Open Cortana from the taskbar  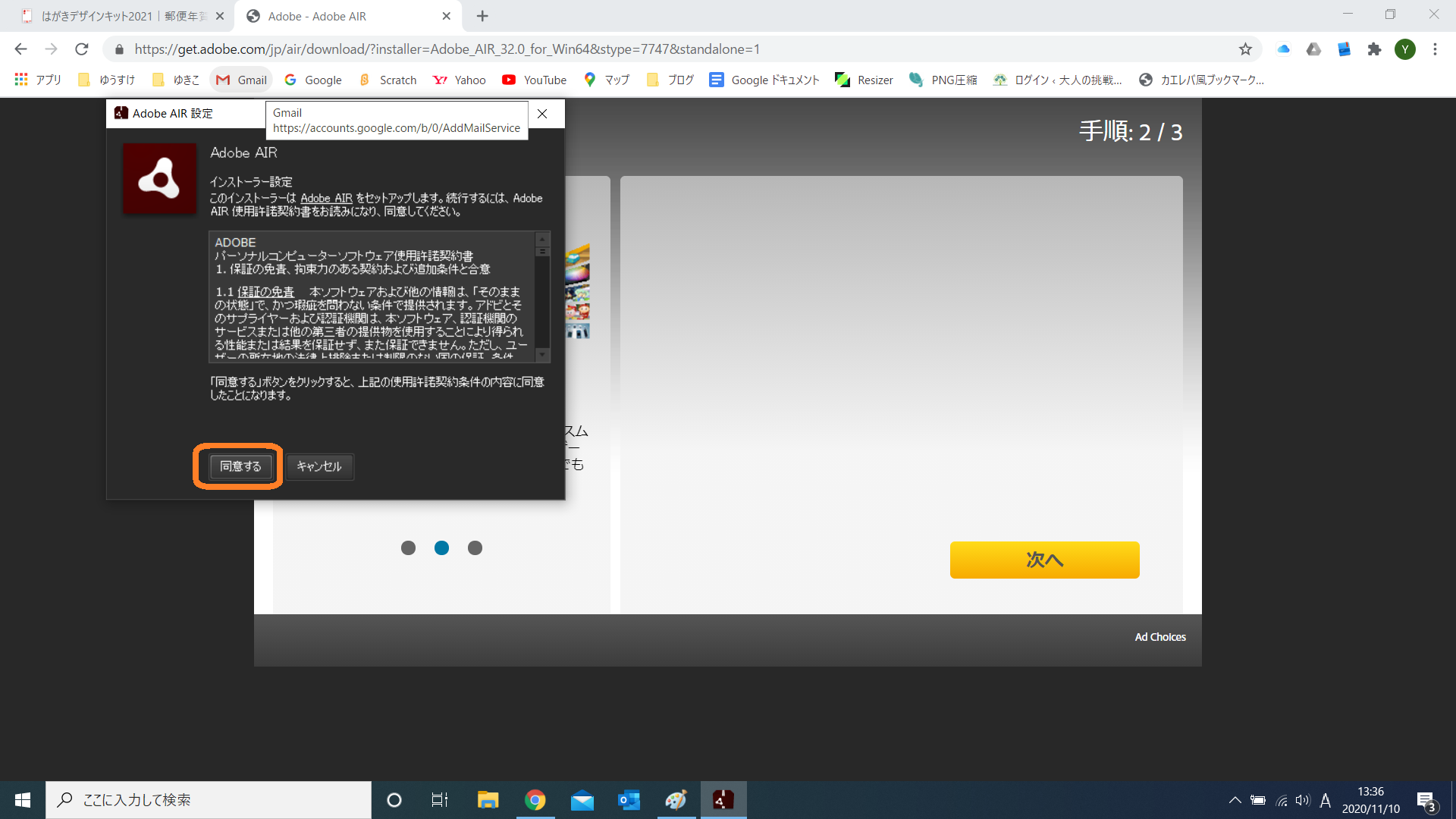tap(394, 800)
